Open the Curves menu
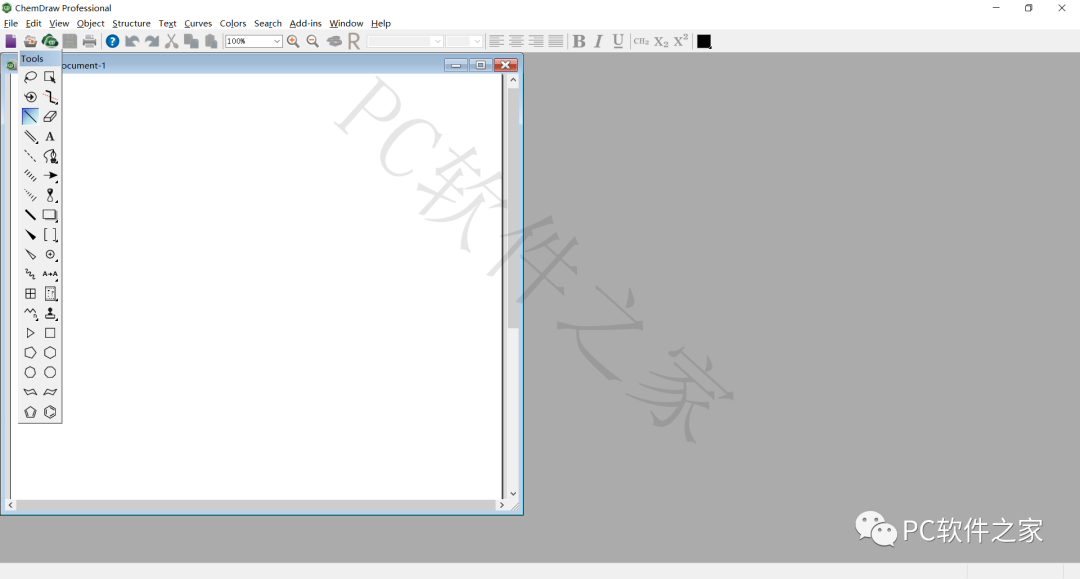 point(198,23)
